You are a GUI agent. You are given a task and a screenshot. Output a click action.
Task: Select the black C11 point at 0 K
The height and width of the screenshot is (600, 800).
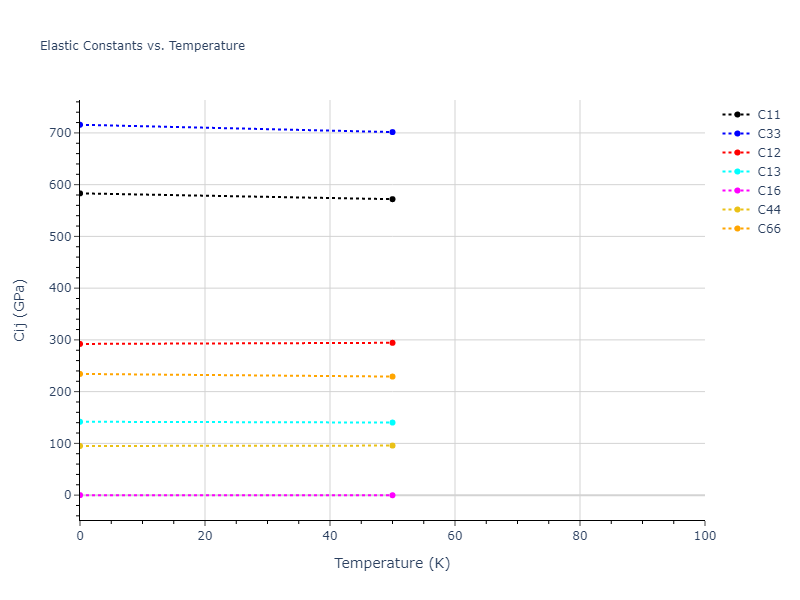coord(80,193)
